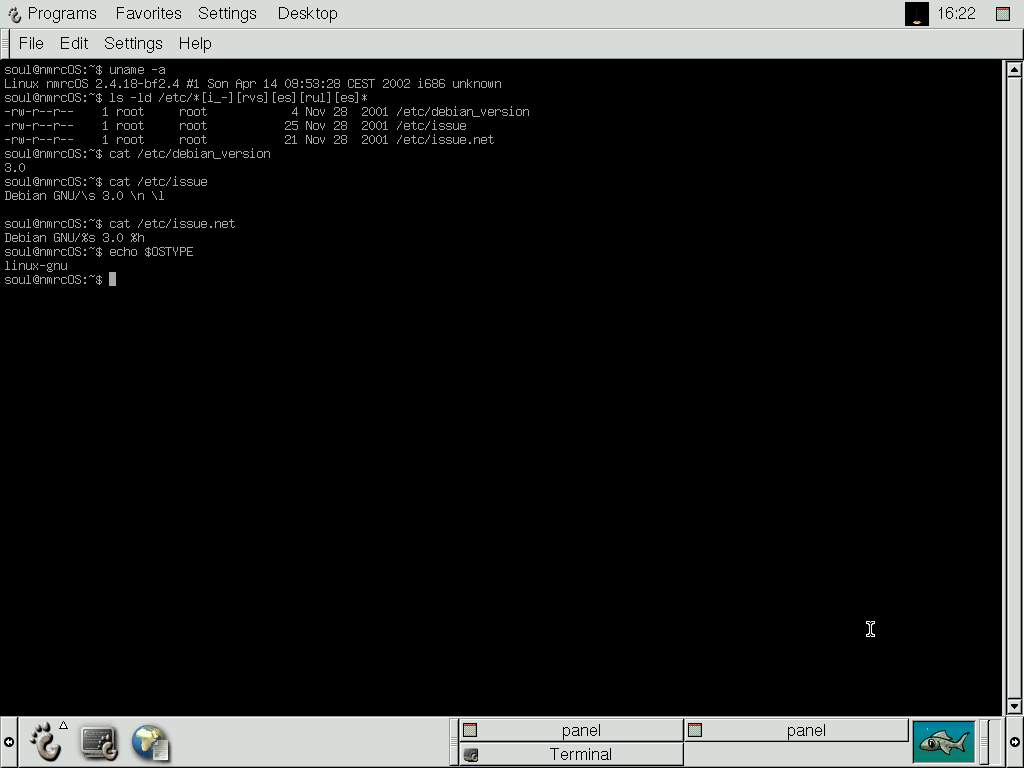The height and width of the screenshot is (768, 1024).
Task: Open the GNOME foot main menu on bottom panel
Action: coord(46,742)
